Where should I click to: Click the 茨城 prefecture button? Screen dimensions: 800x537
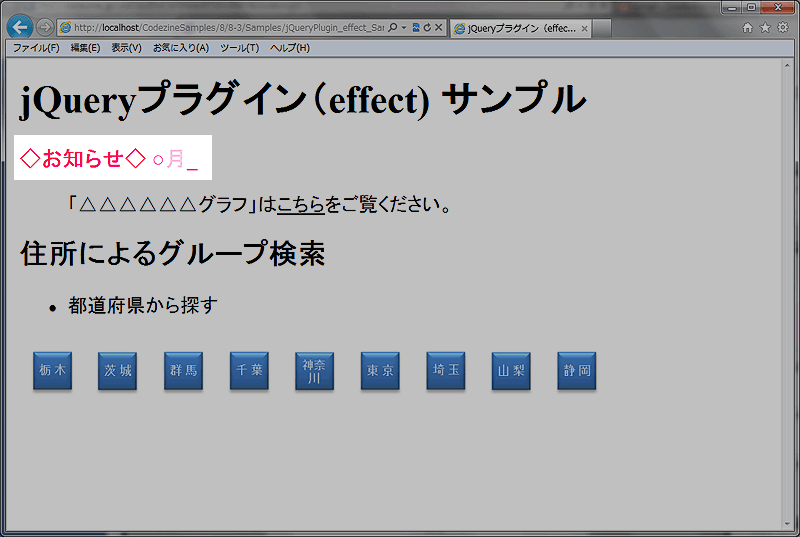[117, 370]
